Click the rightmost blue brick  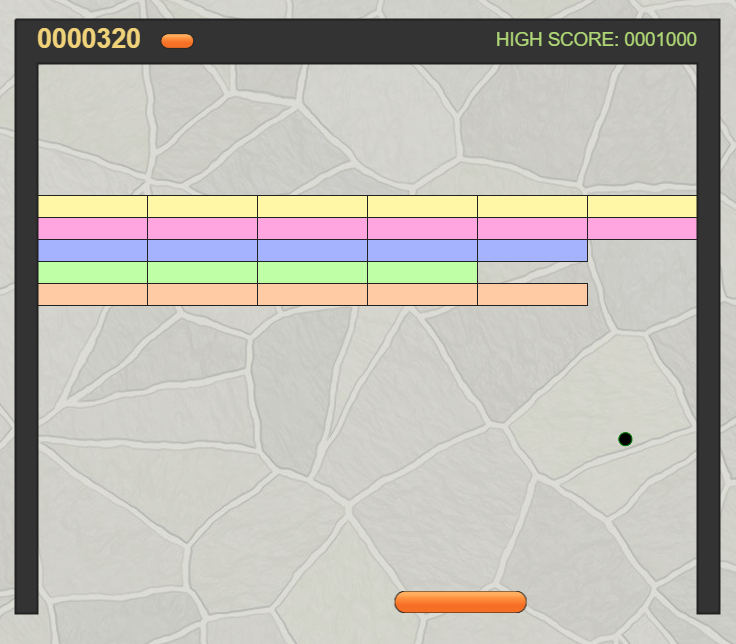[x=532, y=251]
